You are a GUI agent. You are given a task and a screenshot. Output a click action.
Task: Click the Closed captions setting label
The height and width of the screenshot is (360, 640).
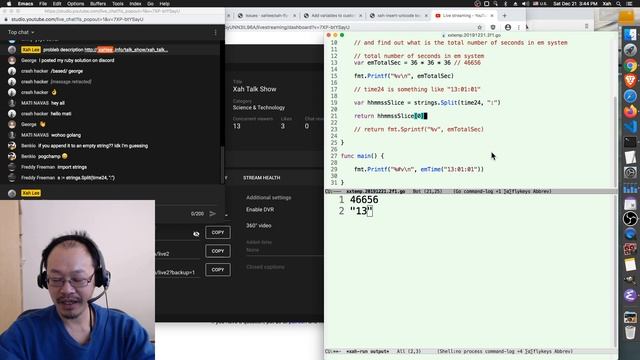pyautogui.click(x=265, y=267)
